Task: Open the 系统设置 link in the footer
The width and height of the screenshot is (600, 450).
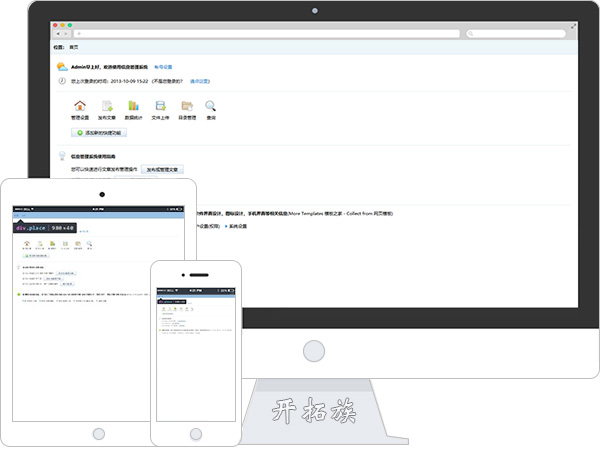Action: click(x=238, y=226)
